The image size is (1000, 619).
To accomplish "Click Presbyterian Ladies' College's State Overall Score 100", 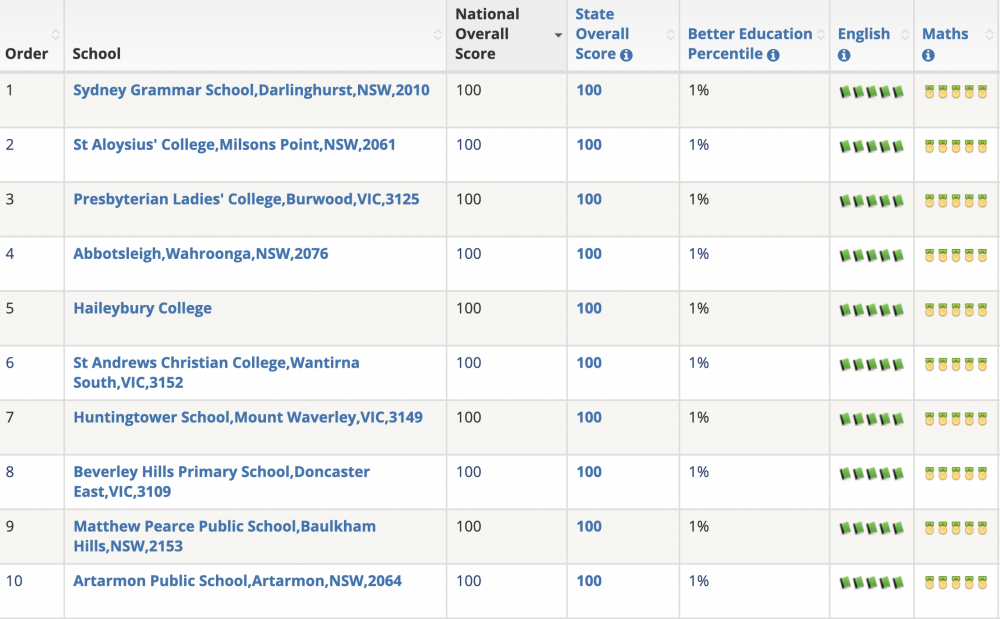I will click(589, 199).
